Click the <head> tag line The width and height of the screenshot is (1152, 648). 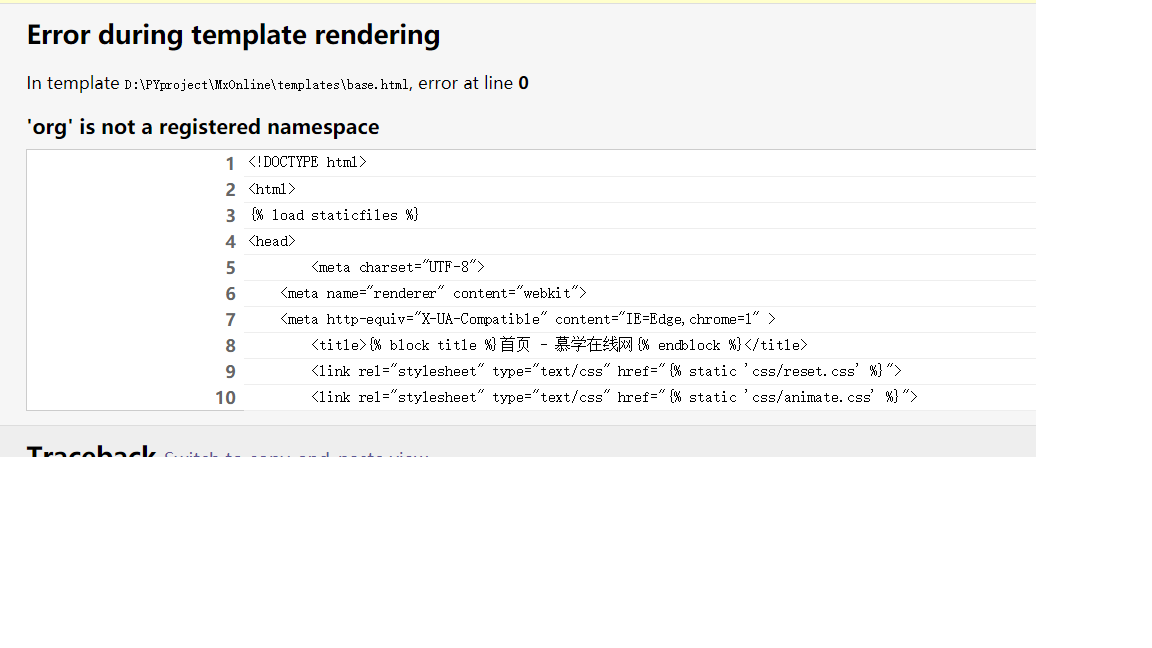[272, 241]
